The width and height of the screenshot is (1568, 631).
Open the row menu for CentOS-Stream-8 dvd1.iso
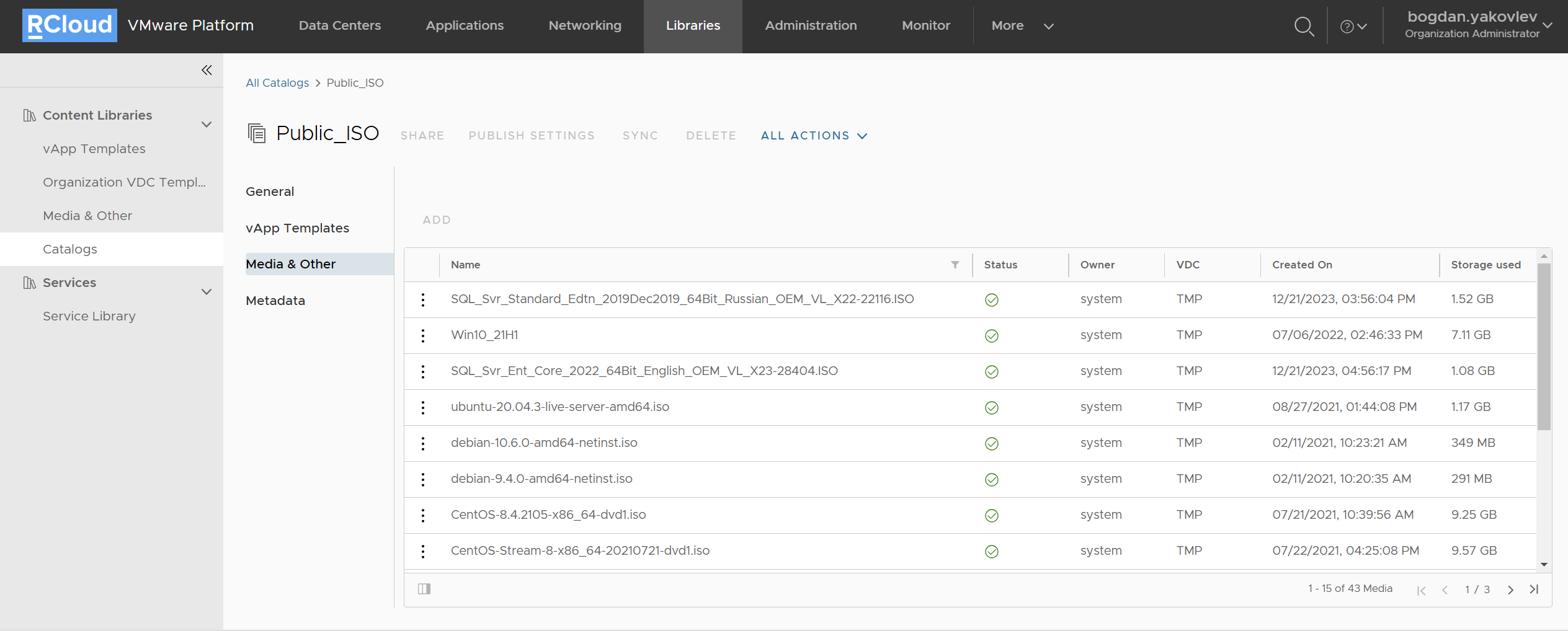423,552
